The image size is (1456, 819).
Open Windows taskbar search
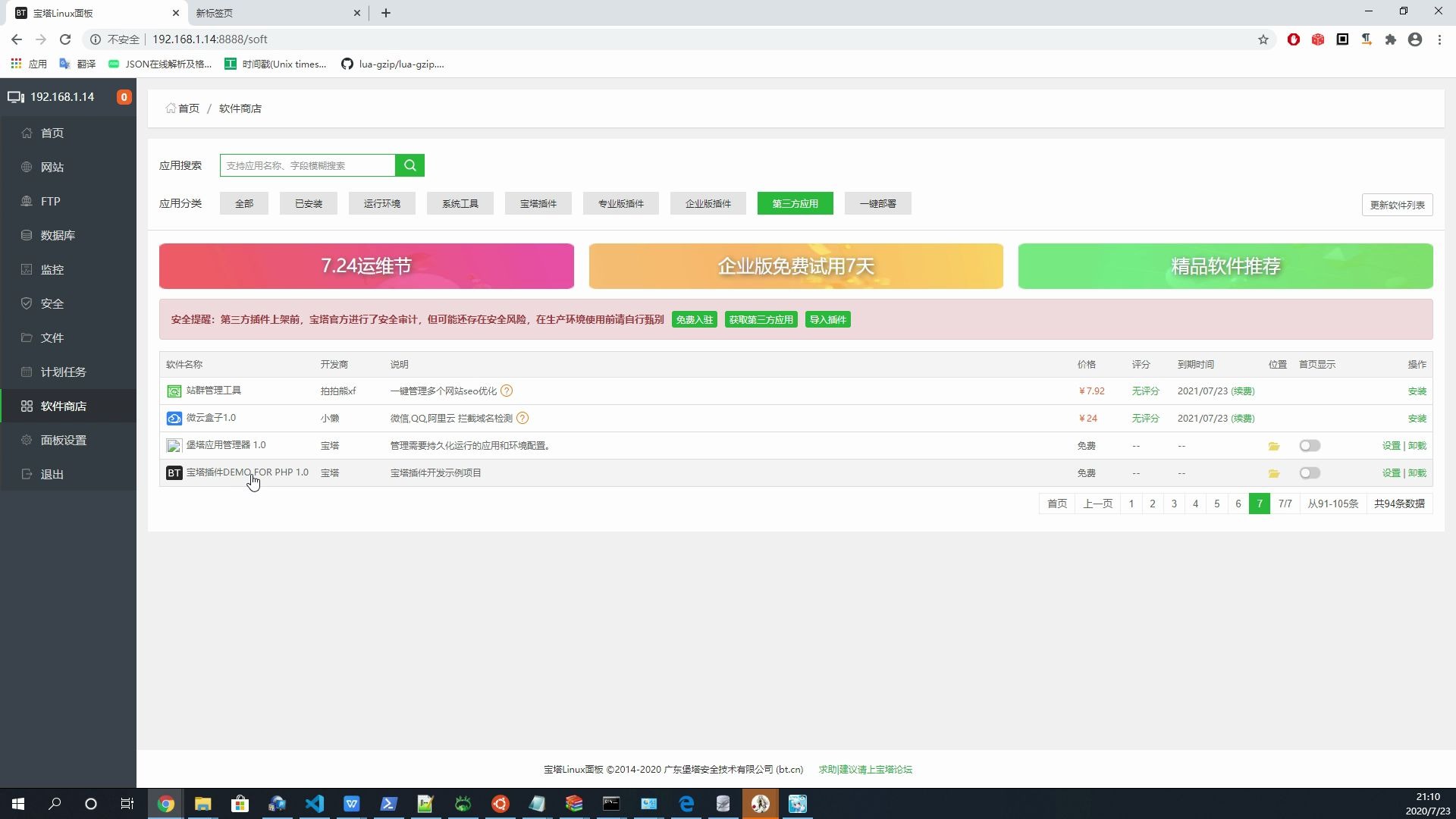[x=55, y=804]
